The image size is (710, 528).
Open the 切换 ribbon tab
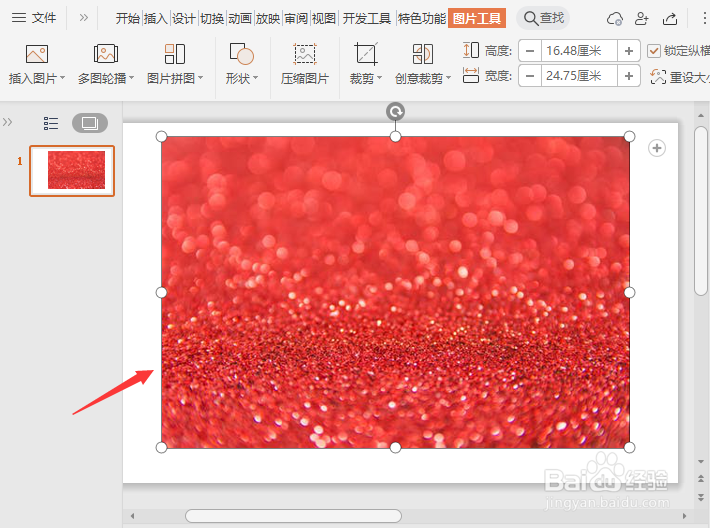click(x=212, y=19)
